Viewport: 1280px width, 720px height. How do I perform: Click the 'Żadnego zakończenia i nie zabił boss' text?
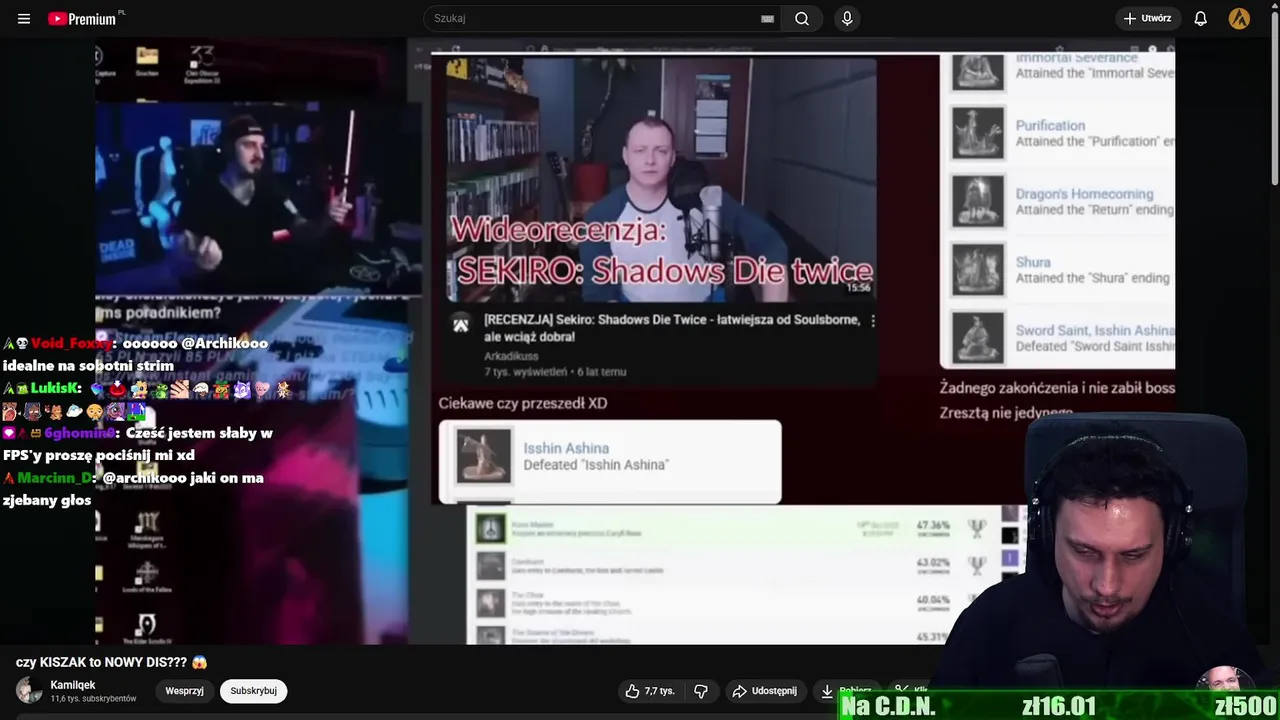pos(1057,388)
